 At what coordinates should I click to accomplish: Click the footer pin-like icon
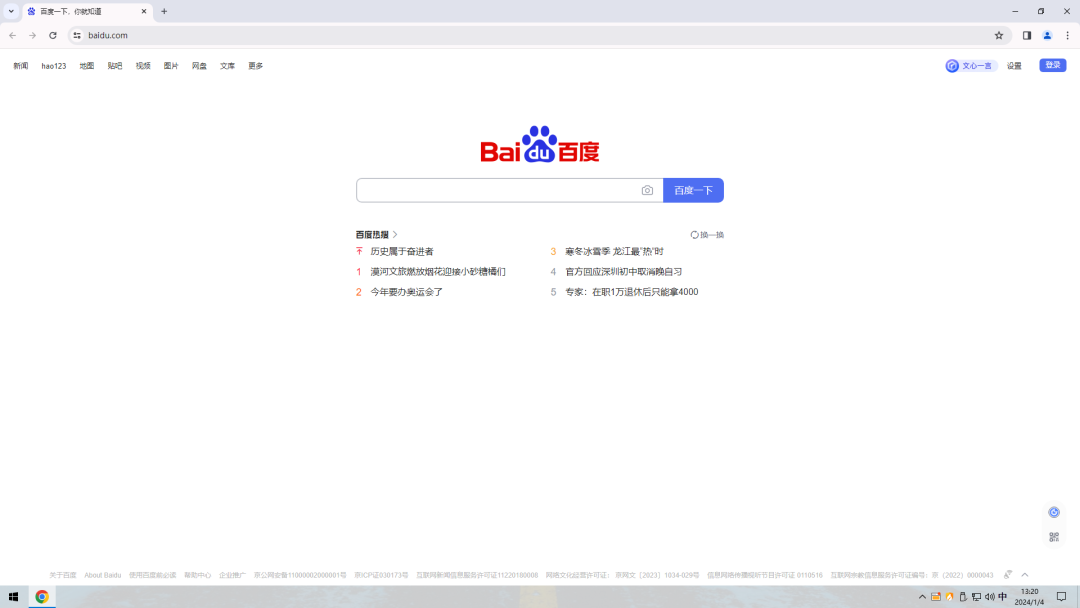point(1008,575)
